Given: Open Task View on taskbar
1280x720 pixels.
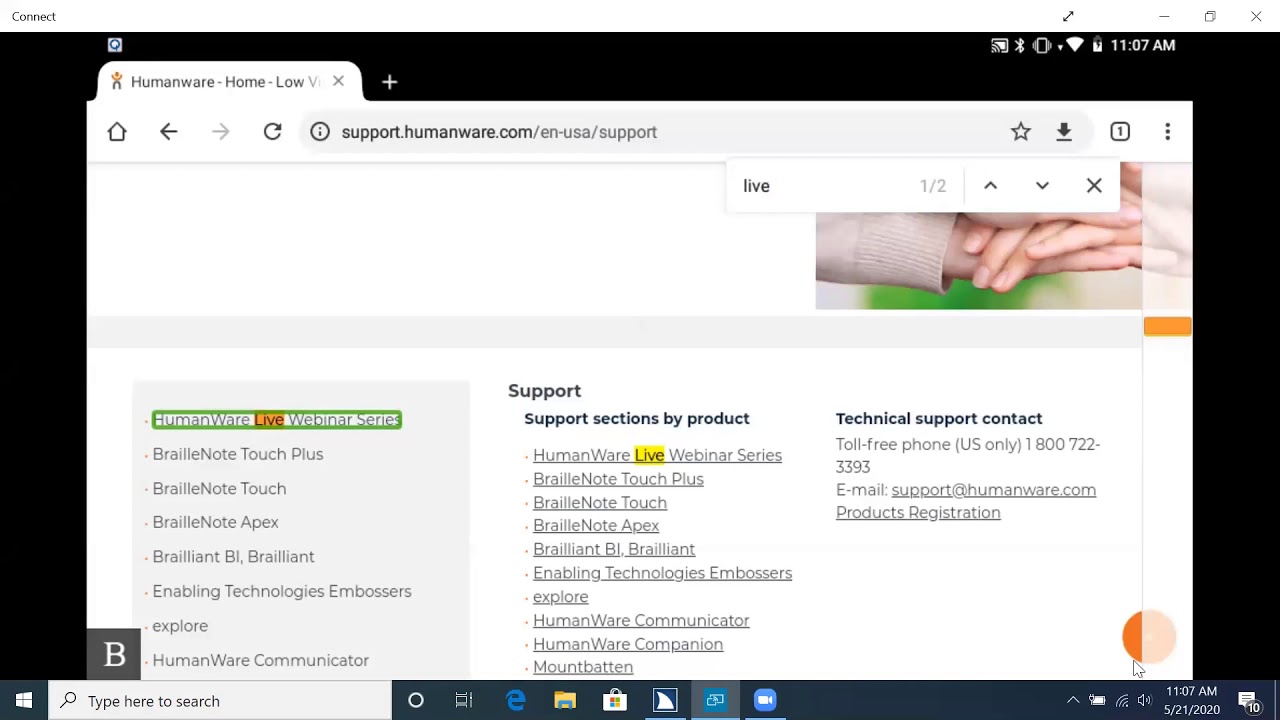Looking at the screenshot, I should tap(464, 701).
